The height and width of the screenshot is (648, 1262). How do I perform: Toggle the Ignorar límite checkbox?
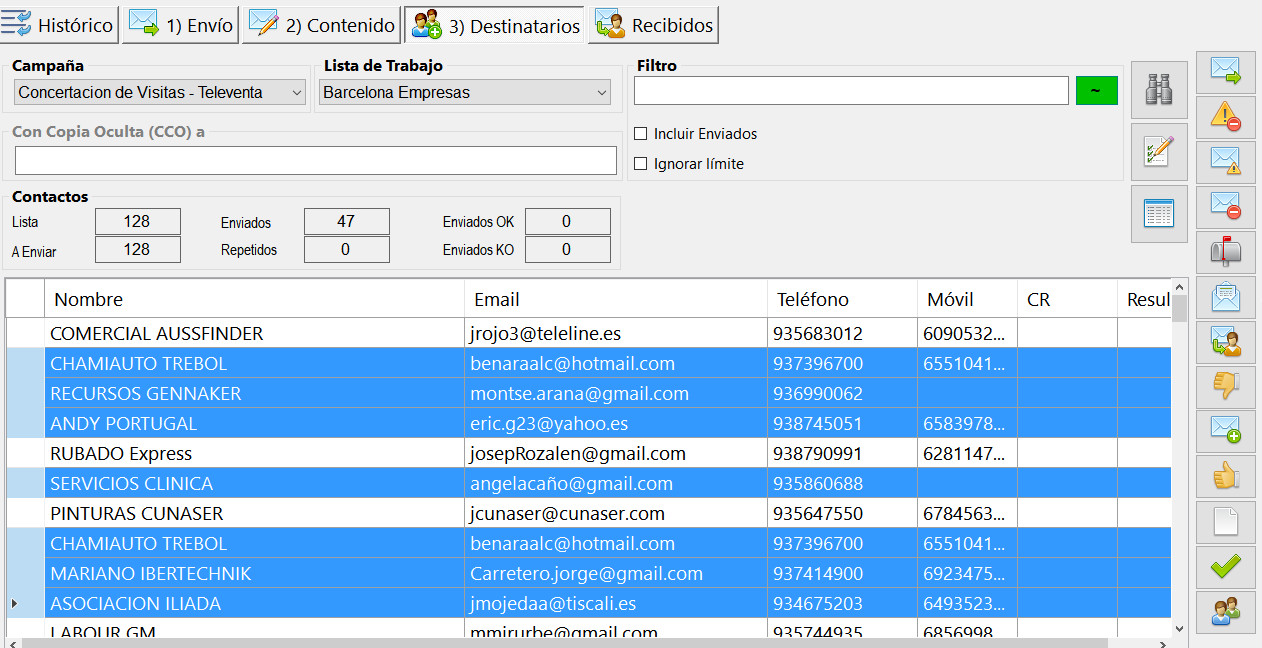pyautogui.click(x=641, y=164)
